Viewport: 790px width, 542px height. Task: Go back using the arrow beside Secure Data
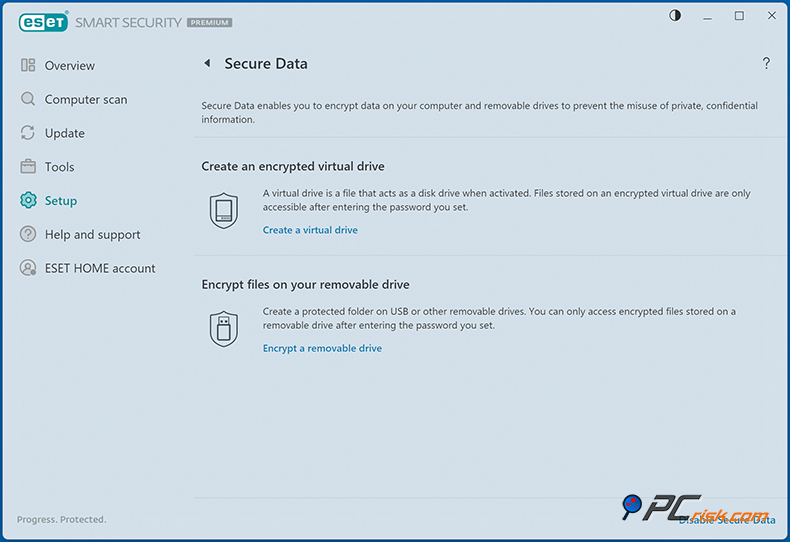click(x=207, y=64)
